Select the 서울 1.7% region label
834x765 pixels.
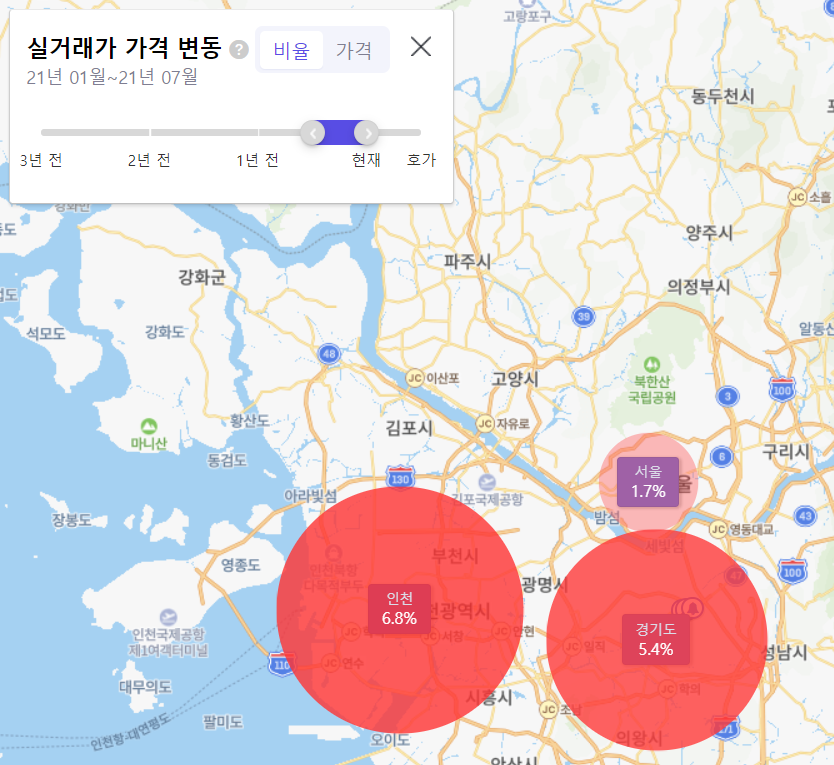(648, 481)
